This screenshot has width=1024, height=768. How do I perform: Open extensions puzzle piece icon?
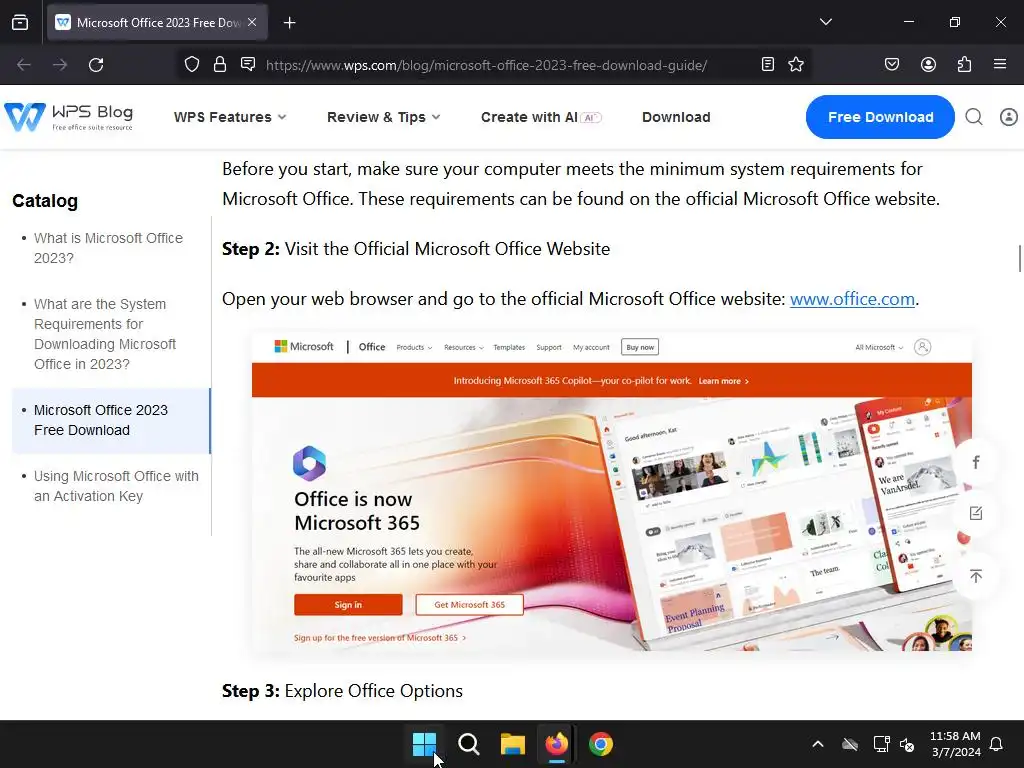[965, 64]
